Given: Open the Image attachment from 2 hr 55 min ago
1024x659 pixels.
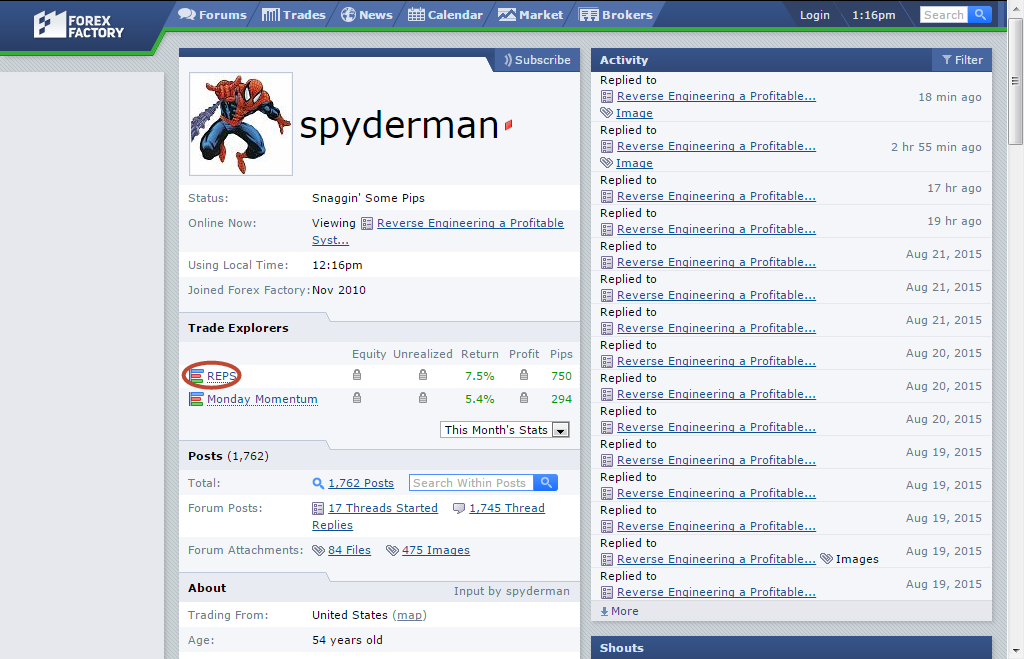Looking at the screenshot, I should (x=634, y=164).
